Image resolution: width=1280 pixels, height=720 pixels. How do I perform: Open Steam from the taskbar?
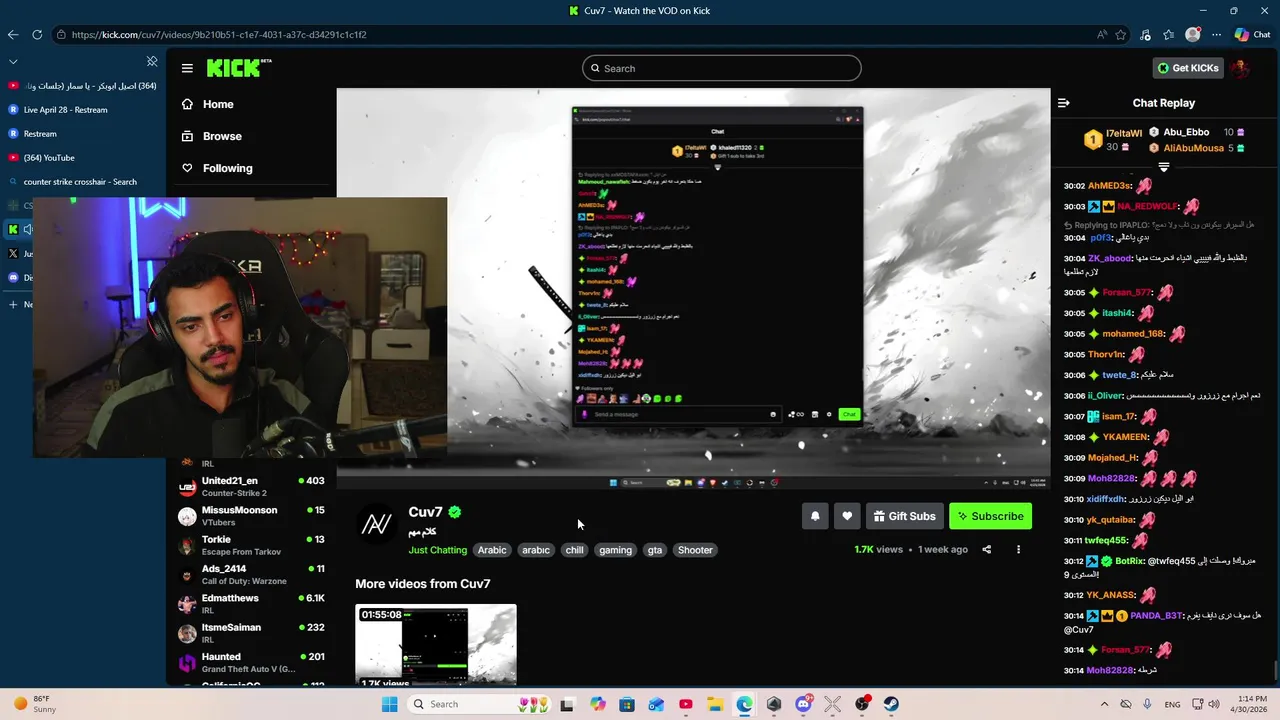tap(891, 704)
